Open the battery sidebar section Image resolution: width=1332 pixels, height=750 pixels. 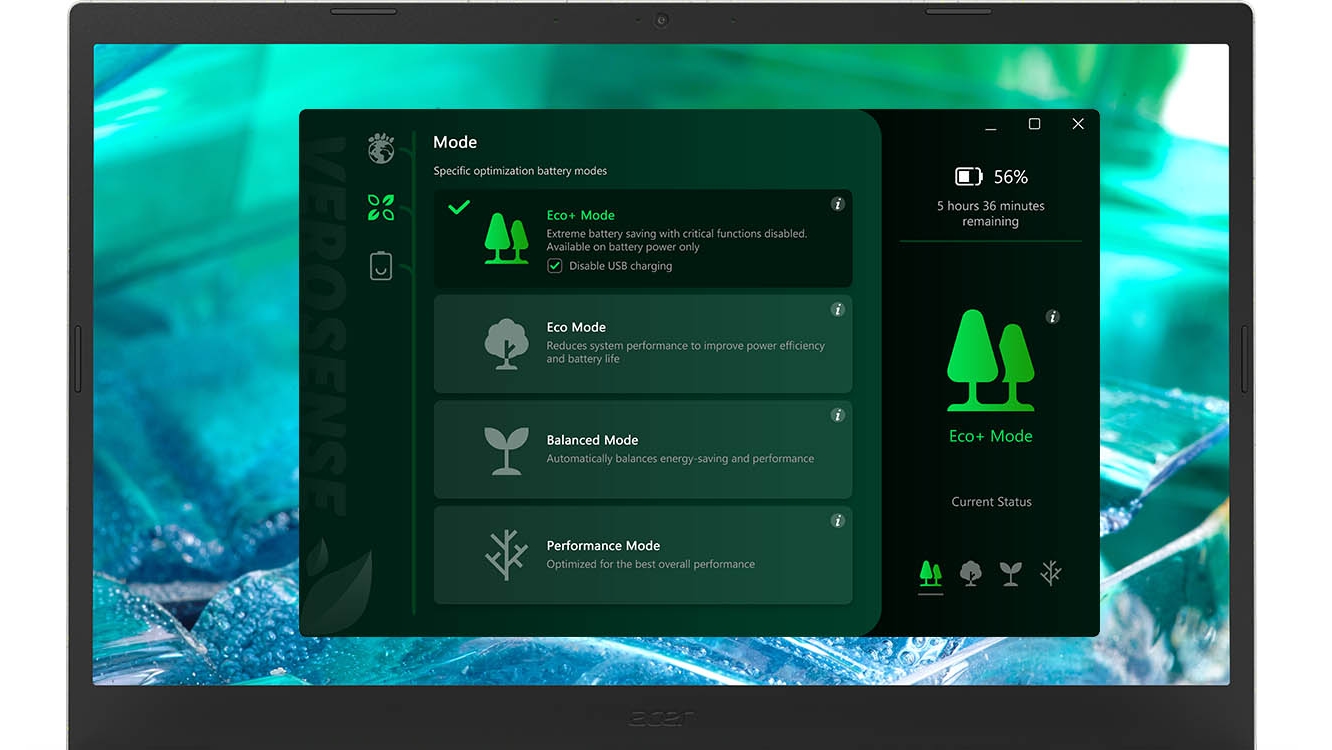point(381,266)
